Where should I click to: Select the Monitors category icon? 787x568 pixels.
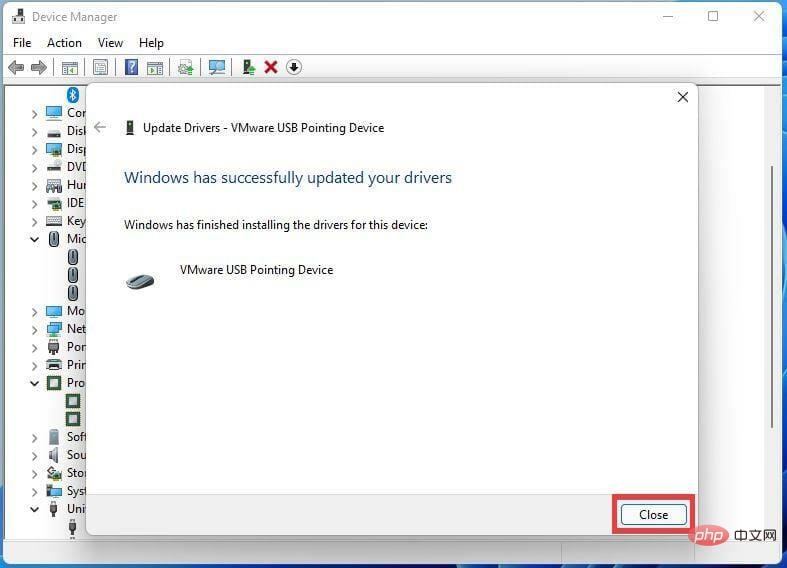(54, 311)
